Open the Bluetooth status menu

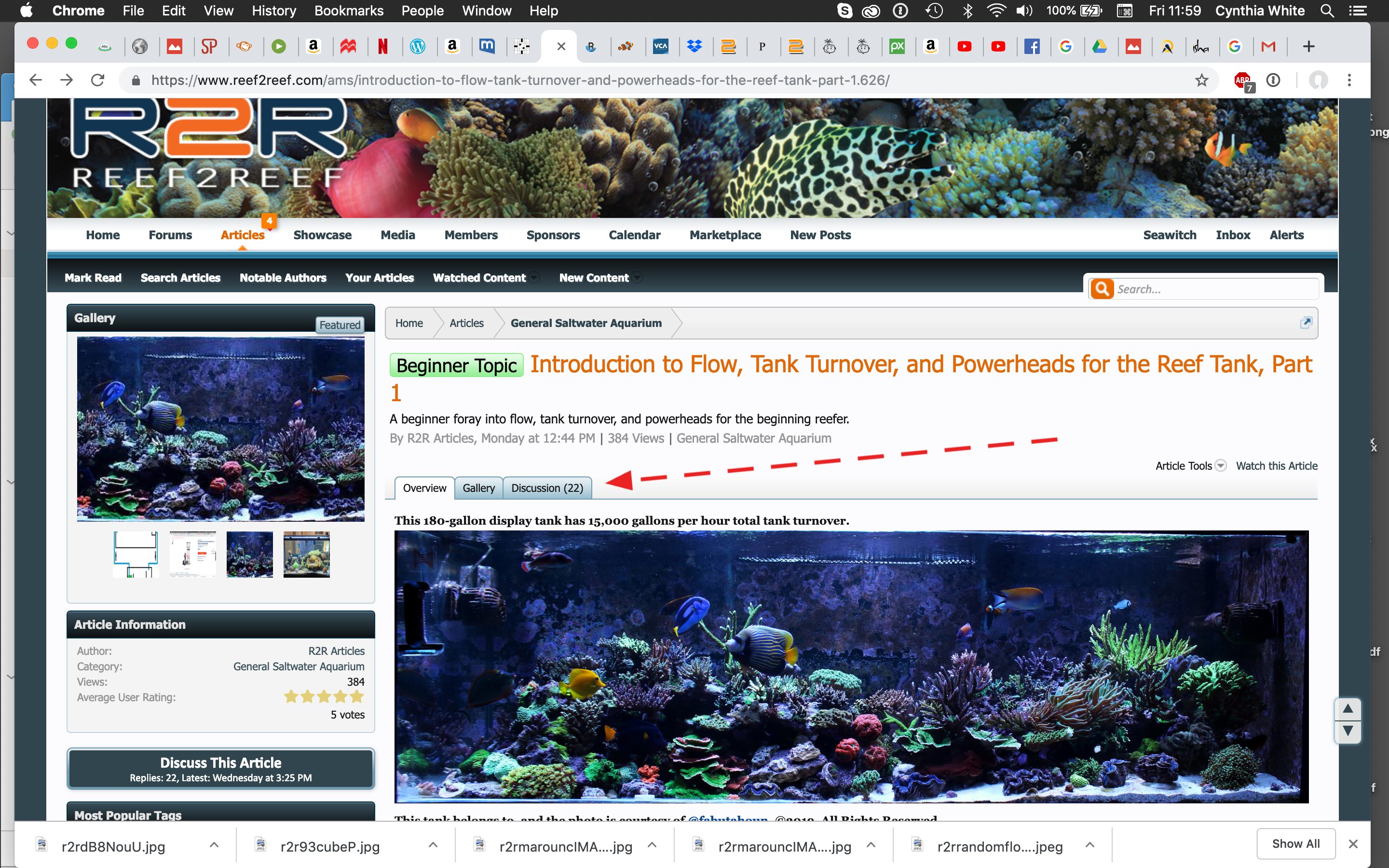coord(967,10)
